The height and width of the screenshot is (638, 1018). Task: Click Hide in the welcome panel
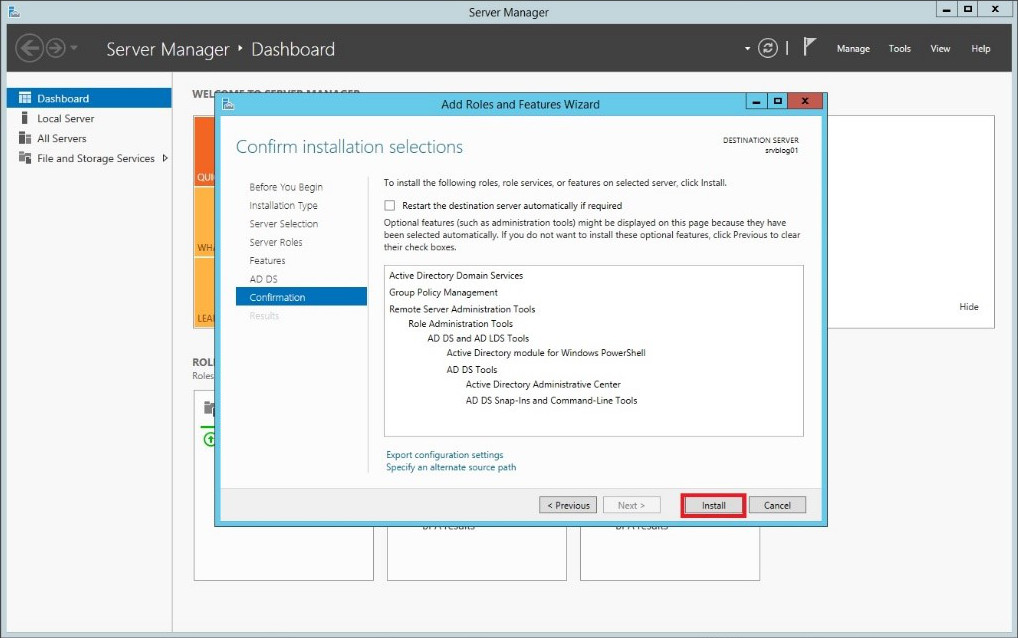pos(969,306)
